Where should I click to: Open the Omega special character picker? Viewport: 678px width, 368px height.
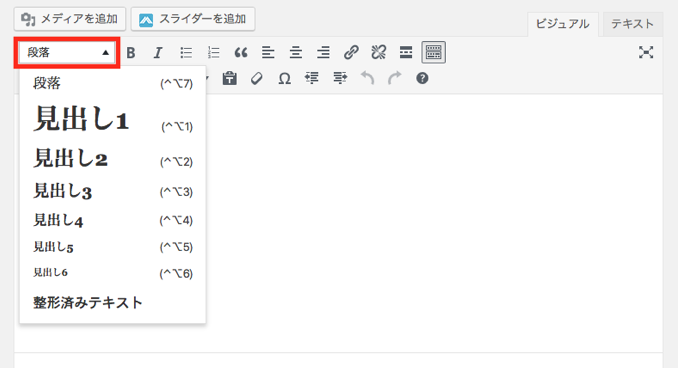pyautogui.click(x=284, y=79)
